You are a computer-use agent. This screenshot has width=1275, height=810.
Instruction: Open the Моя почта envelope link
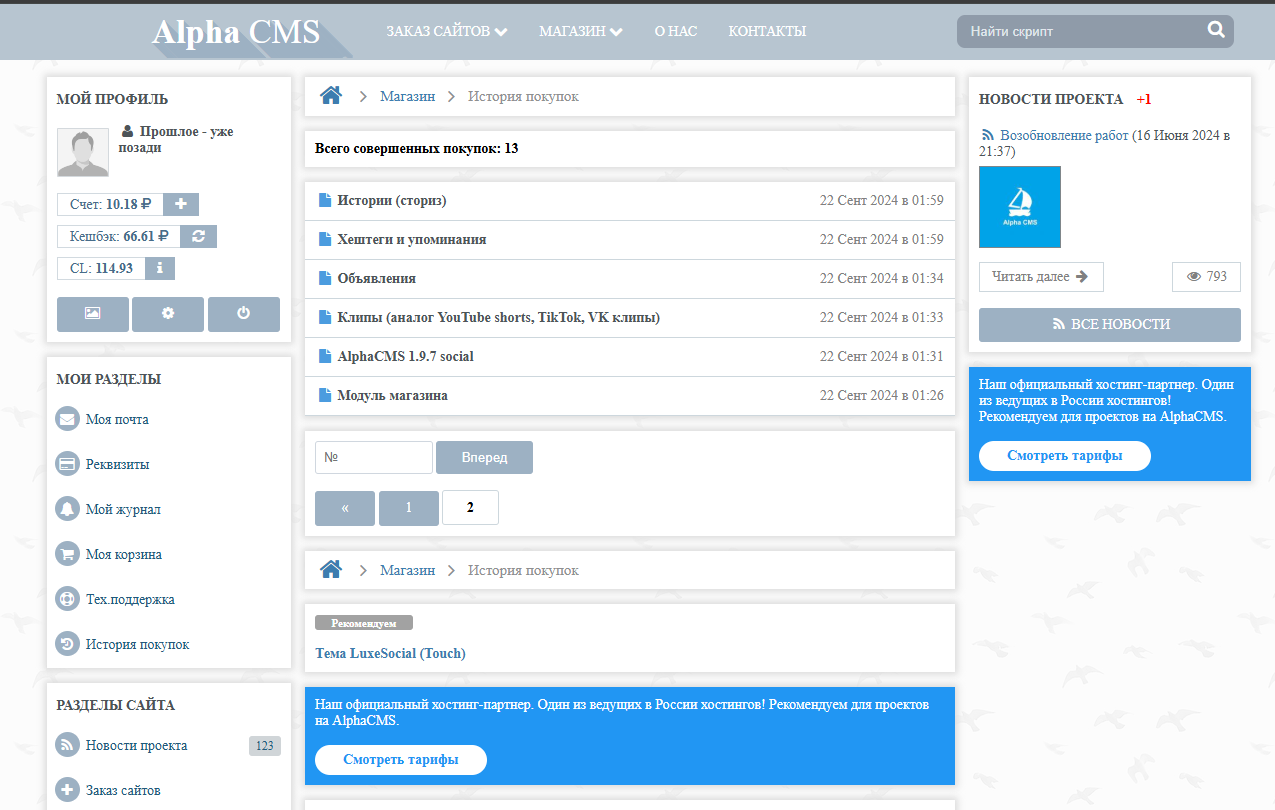tap(117, 419)
